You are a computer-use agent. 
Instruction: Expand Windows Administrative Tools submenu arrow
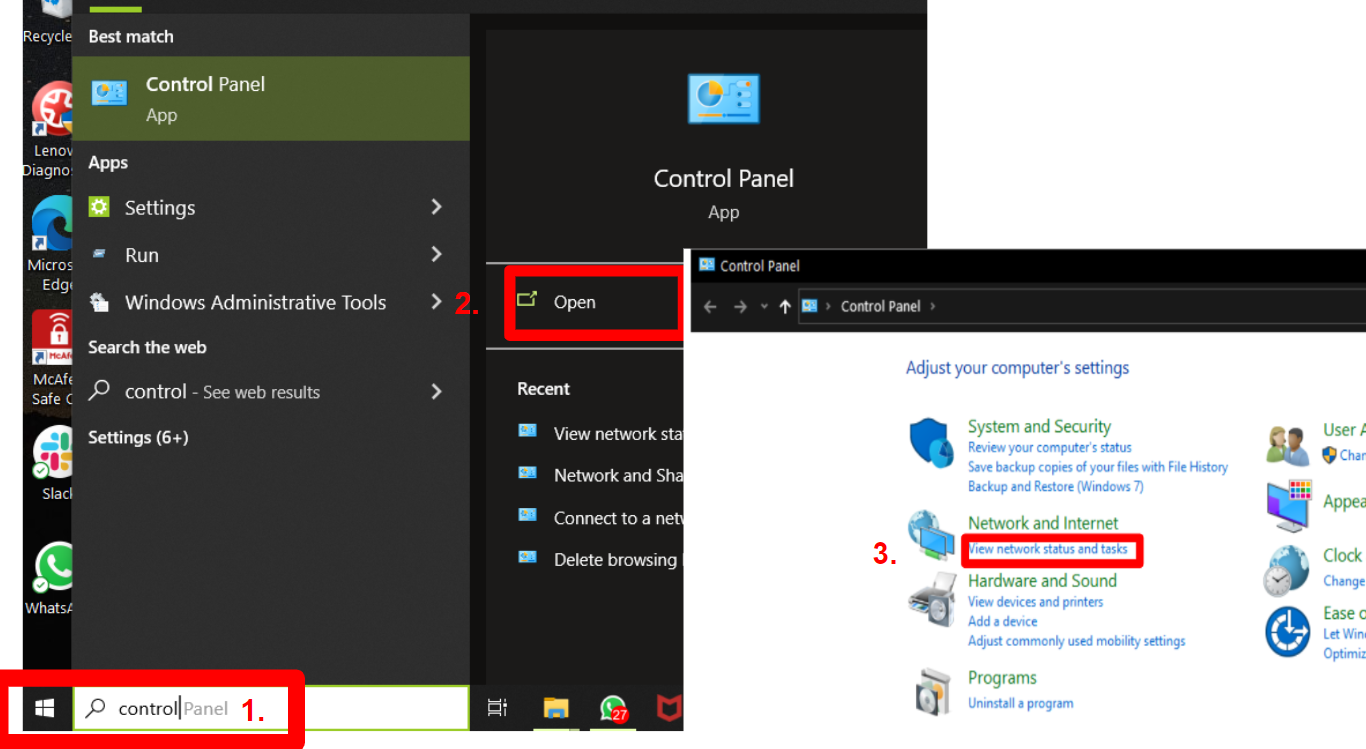[436, 302]
